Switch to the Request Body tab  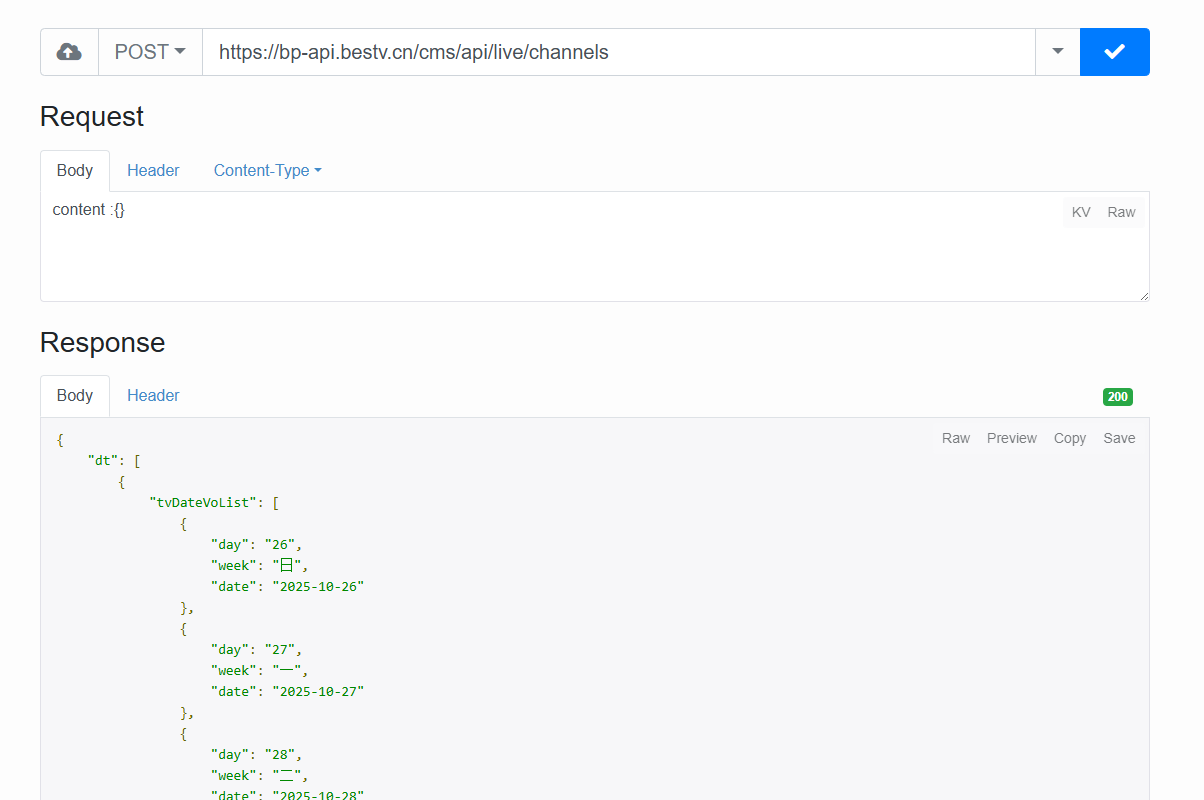click(x=75, y=170)
